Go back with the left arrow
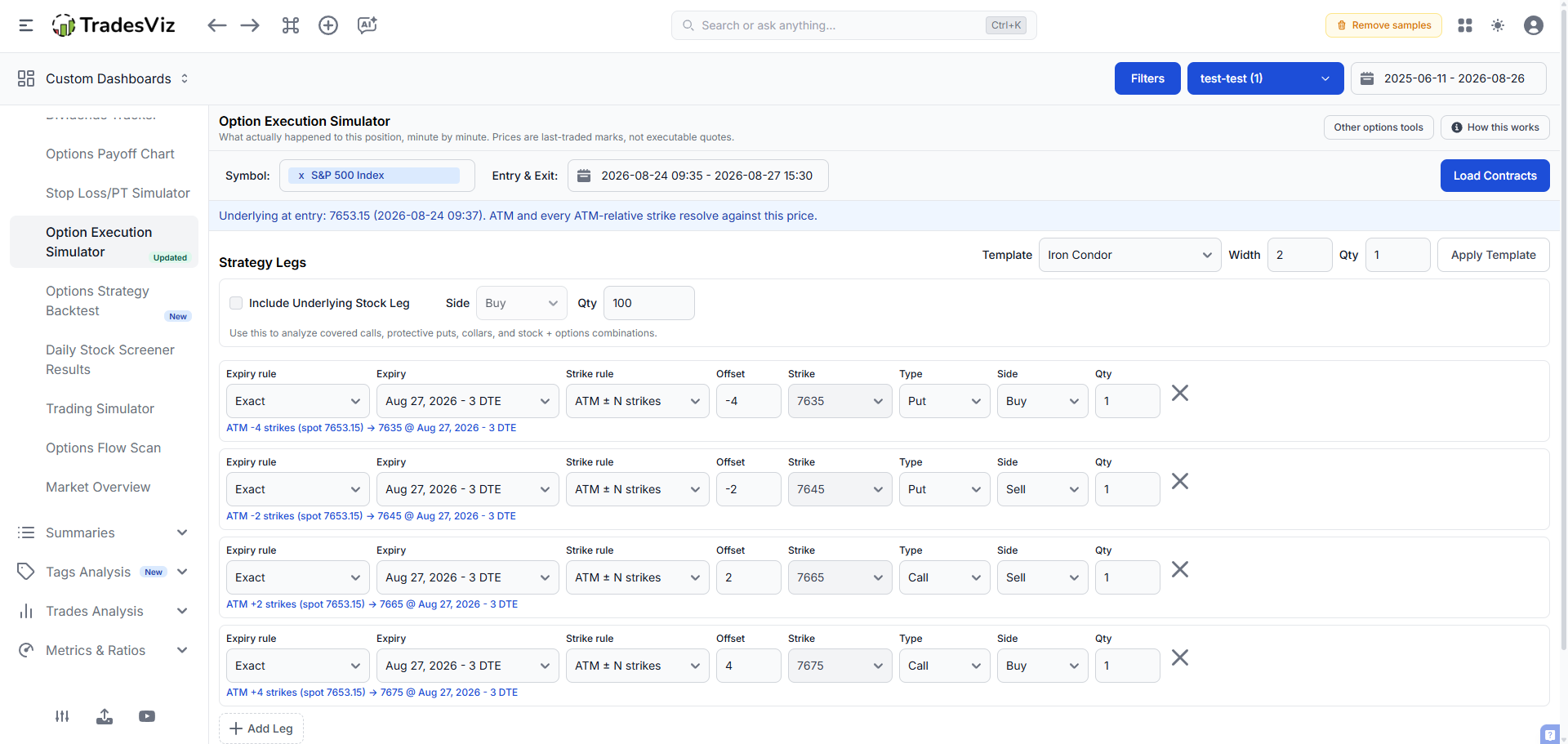Viewport: 1568px width, 744px height. (x=216, y=25)
